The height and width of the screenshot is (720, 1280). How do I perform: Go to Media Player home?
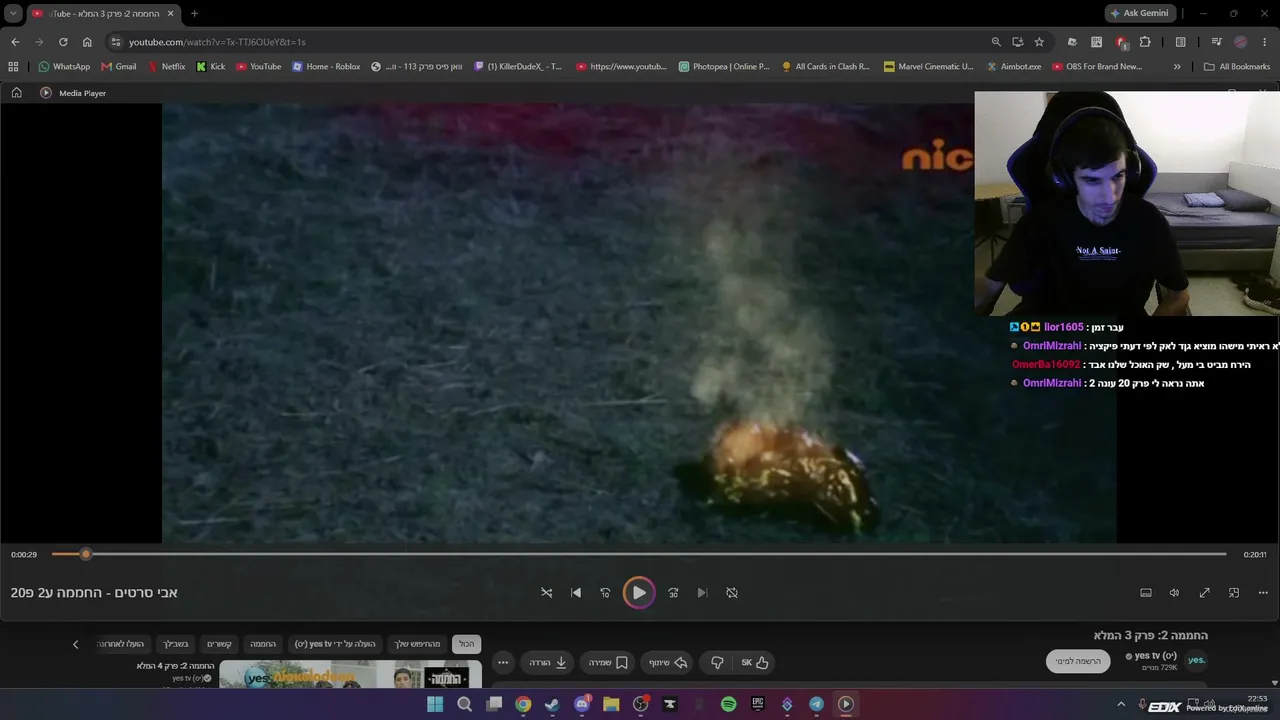click(17, 93)
